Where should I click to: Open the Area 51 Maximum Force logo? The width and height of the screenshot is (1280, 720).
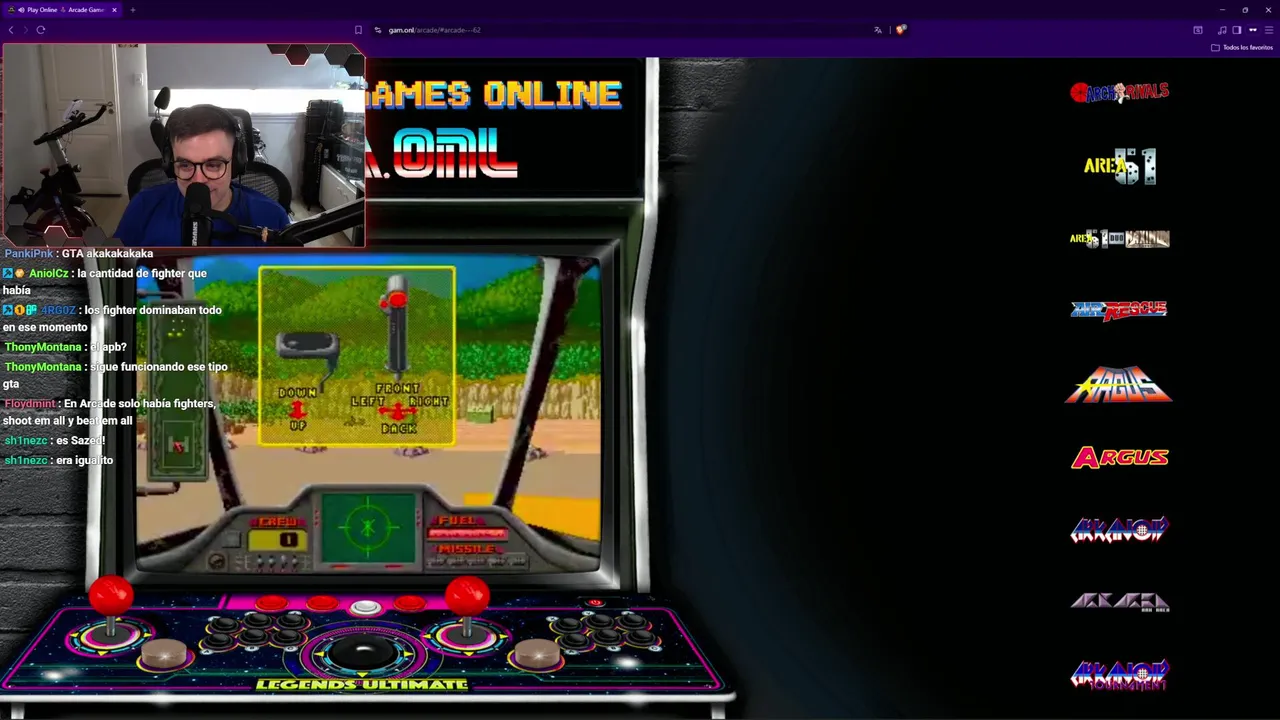[x=1119, y=238]
